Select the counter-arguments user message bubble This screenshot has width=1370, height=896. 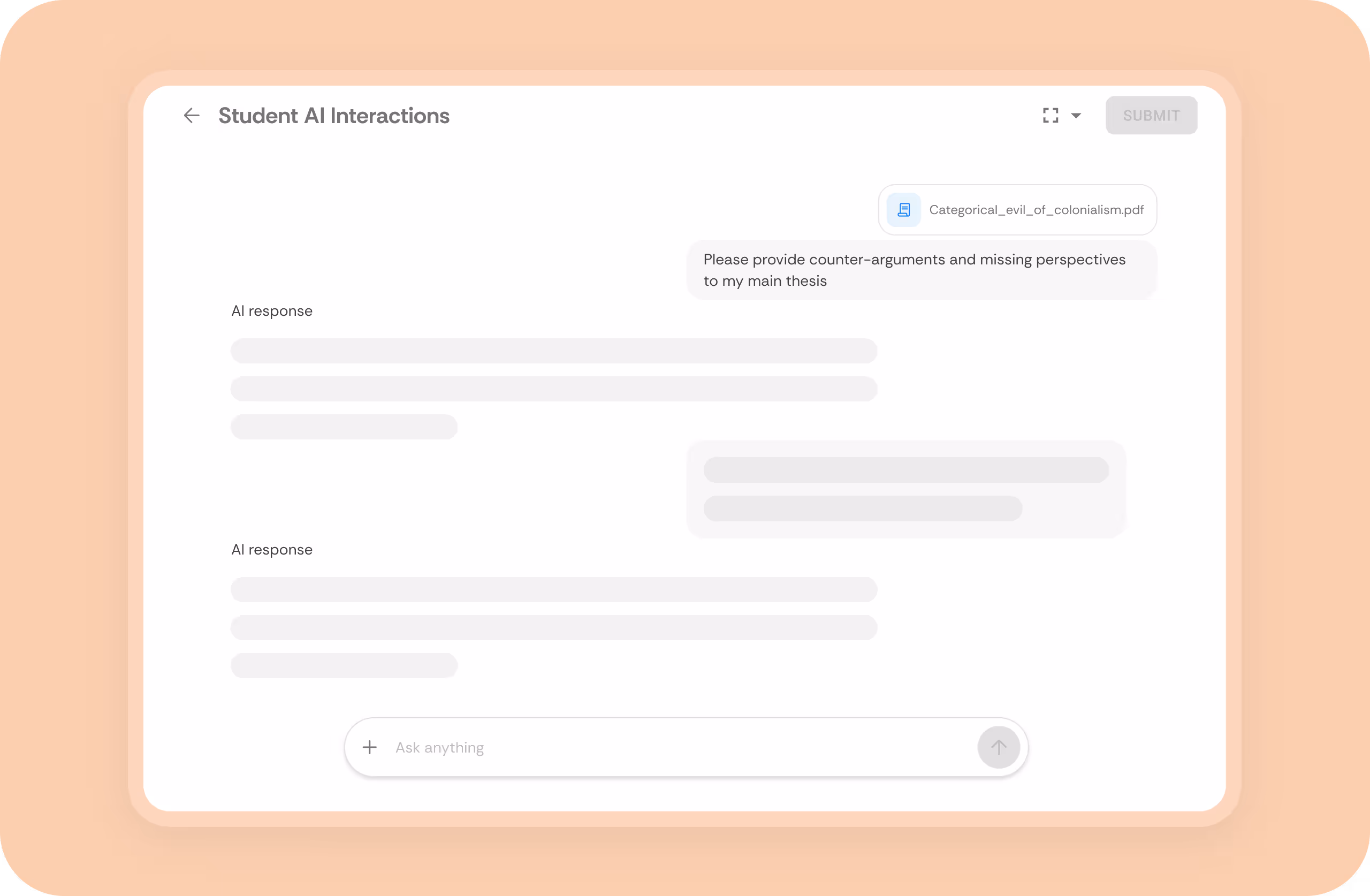(921, 270)
